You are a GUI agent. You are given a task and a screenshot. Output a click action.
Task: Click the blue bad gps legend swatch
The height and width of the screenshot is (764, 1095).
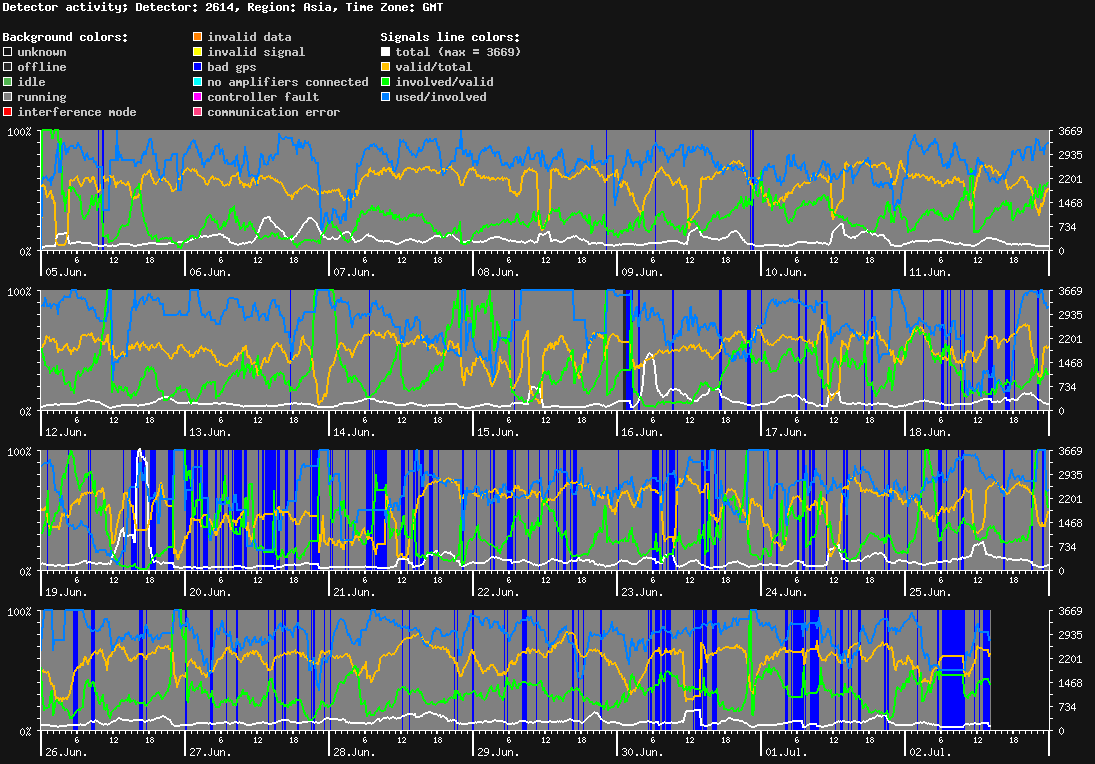[x=198, y=66]
